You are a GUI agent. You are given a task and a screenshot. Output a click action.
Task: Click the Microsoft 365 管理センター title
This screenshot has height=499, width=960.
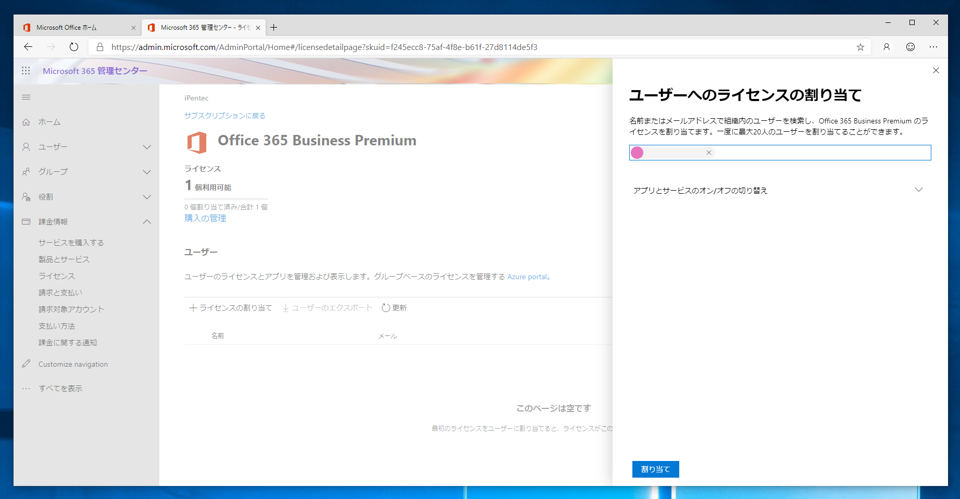(x=95, y=71)
